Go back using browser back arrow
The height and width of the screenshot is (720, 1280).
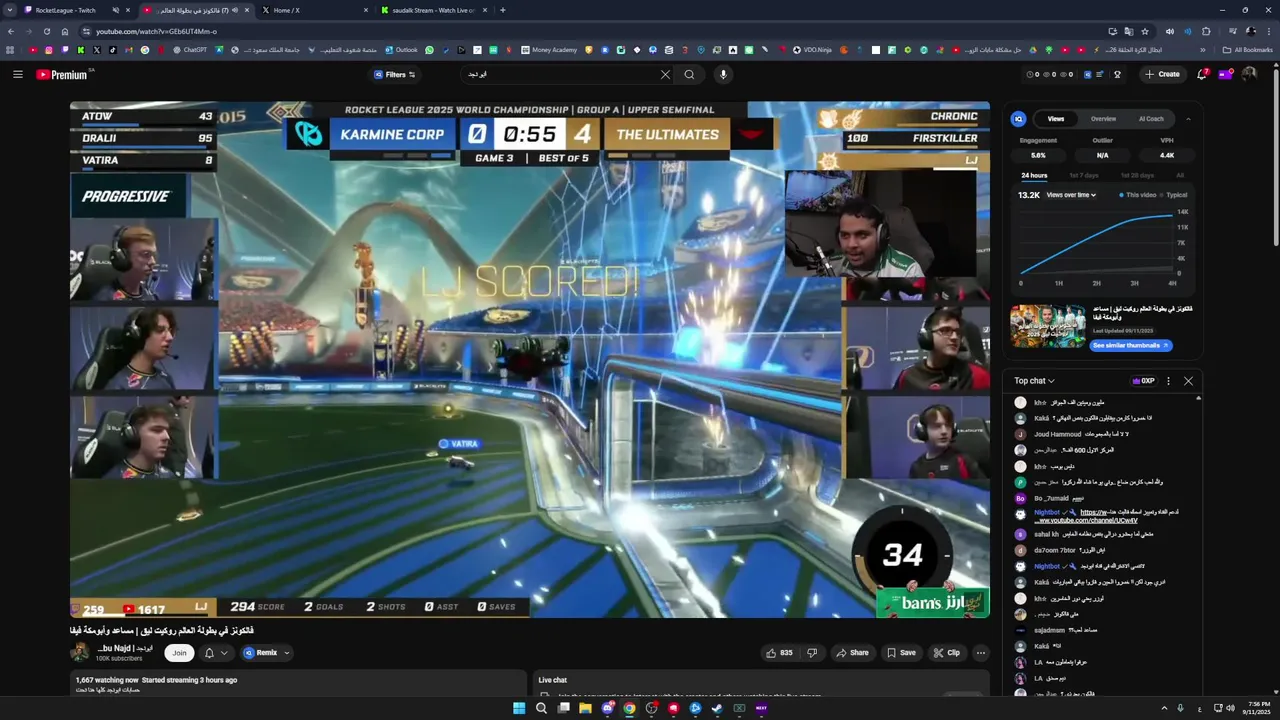[x=12, y=31]
